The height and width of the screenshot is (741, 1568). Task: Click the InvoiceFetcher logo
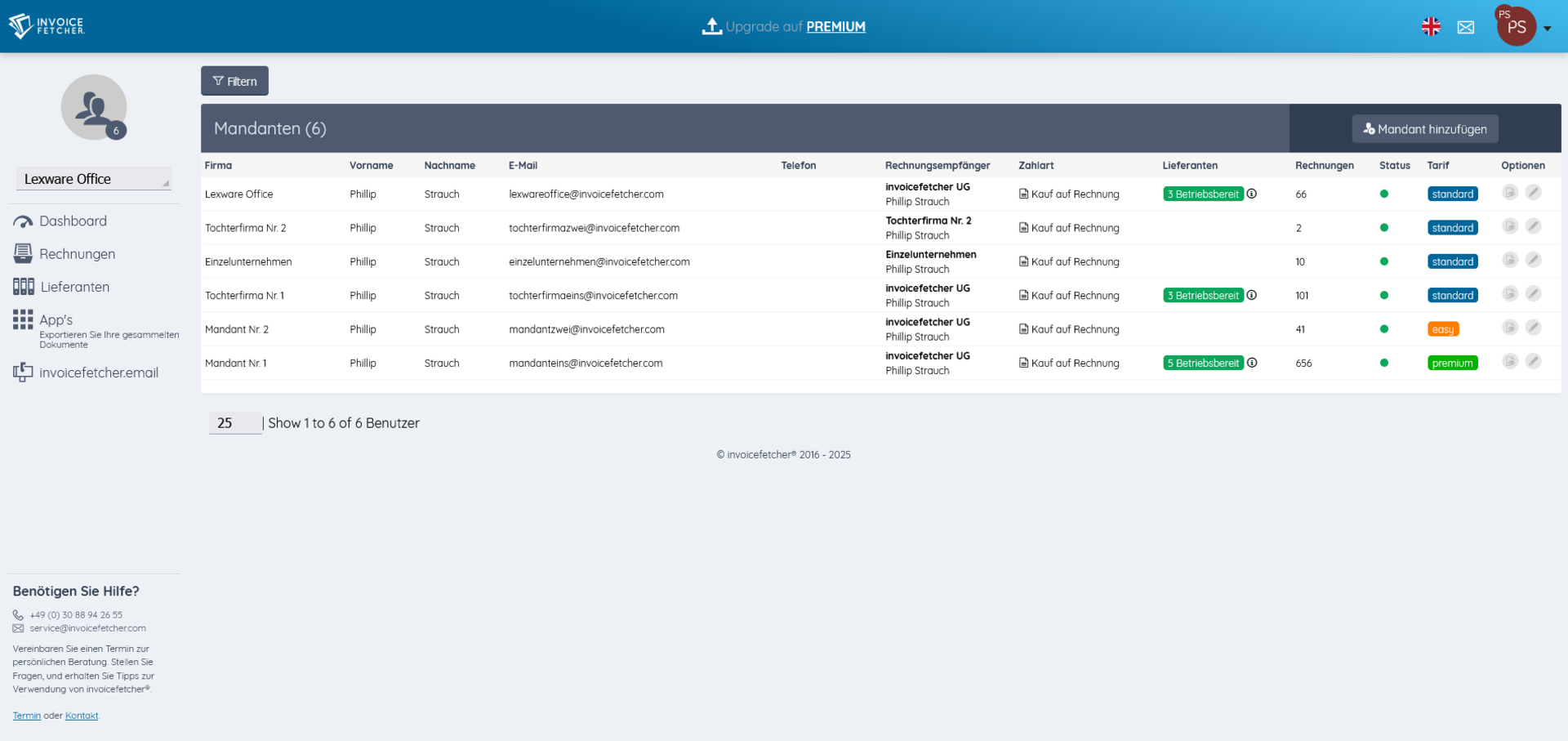47,26
